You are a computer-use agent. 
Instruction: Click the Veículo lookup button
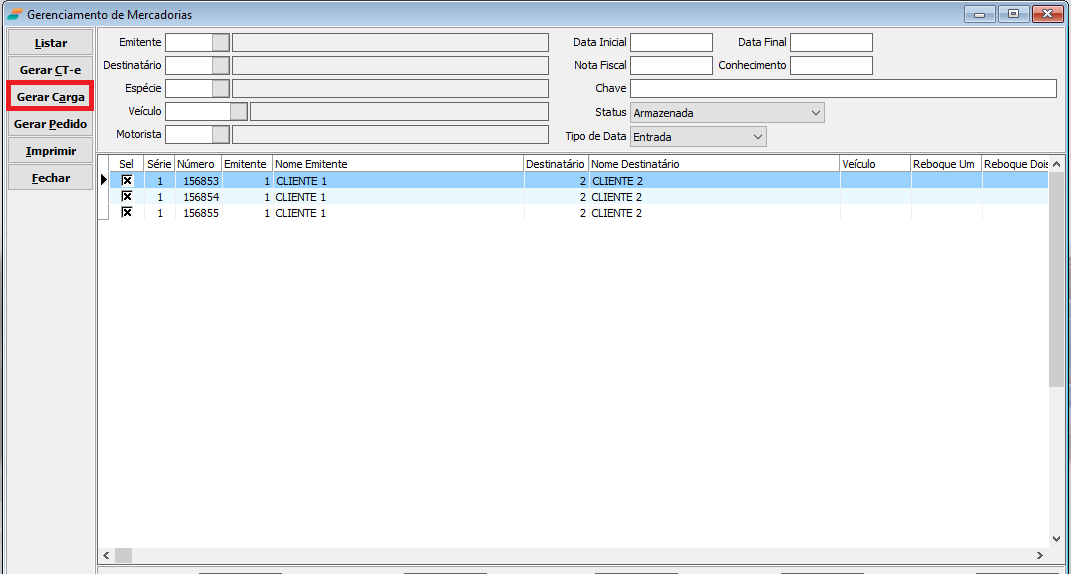coord(238,111)
